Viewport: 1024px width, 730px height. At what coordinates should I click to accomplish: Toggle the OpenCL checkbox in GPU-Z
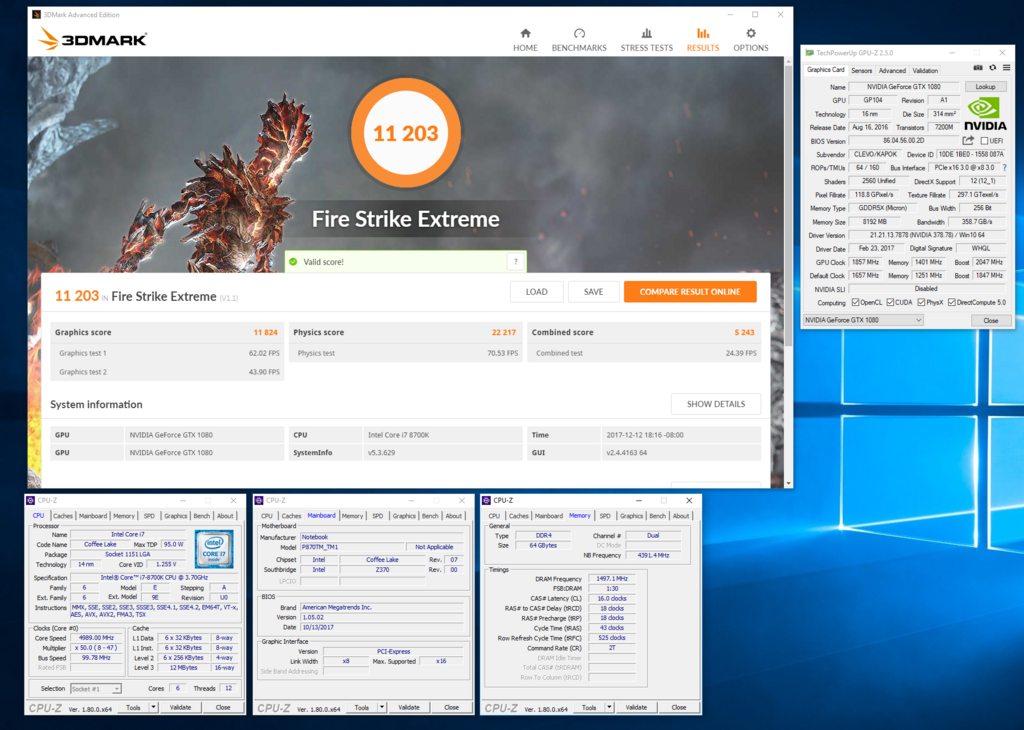coord(856,302)
